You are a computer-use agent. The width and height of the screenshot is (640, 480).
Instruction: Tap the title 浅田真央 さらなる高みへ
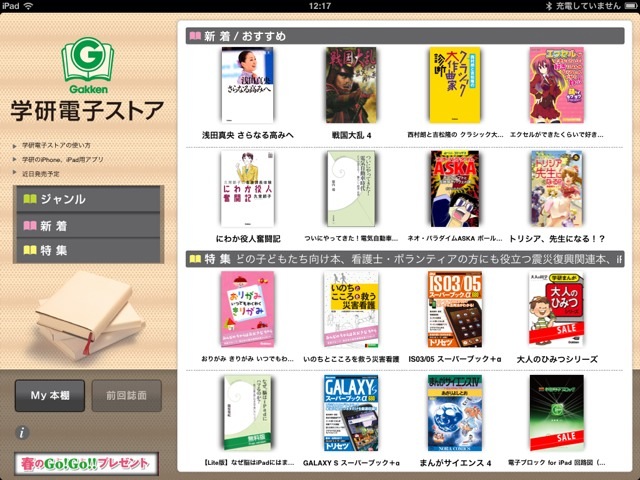point(248,135)
